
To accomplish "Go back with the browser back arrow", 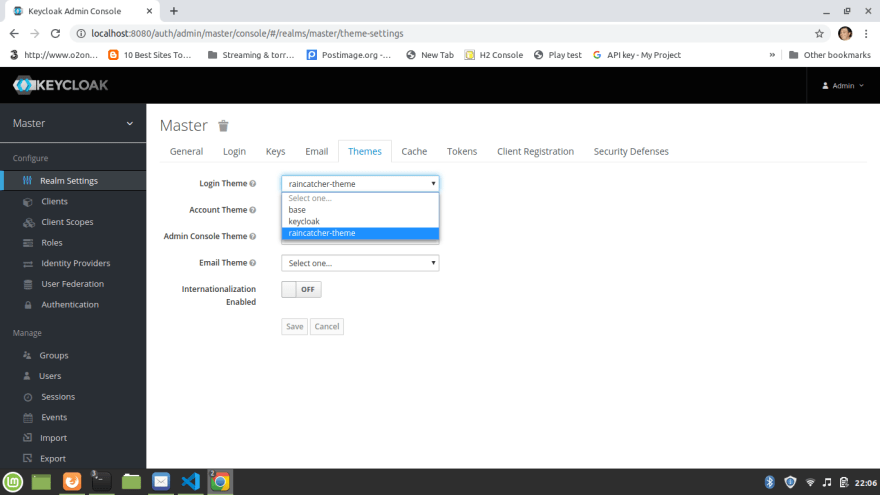I will [x=14, y=34].
